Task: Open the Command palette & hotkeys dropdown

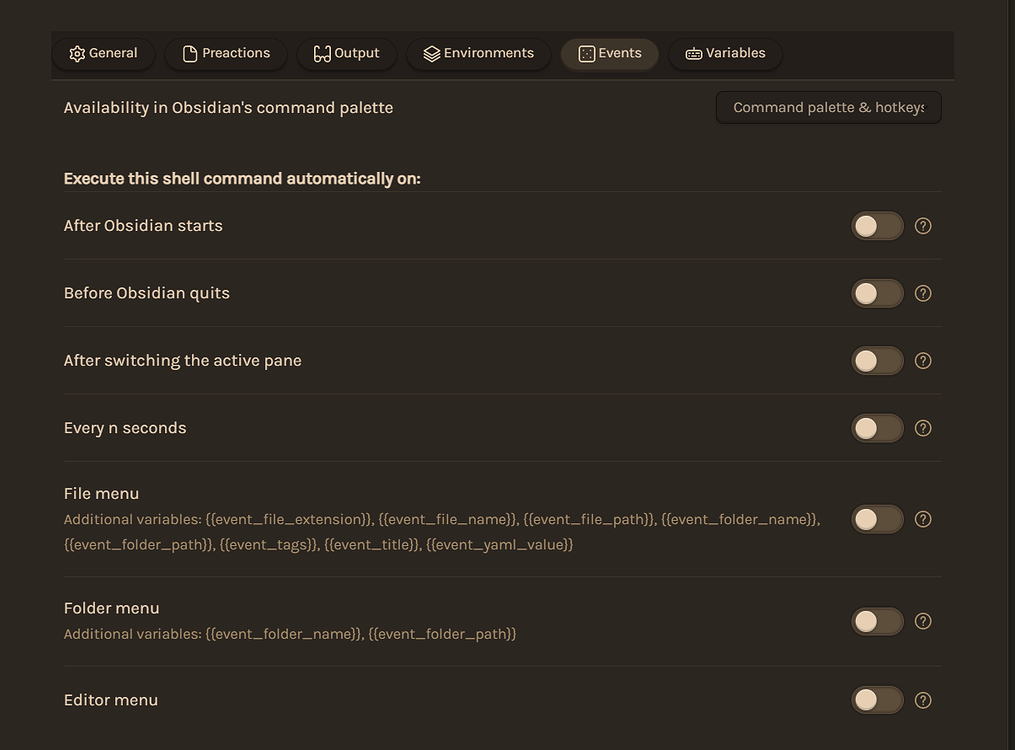Action: pyautogui.click(x=828, y=108)
